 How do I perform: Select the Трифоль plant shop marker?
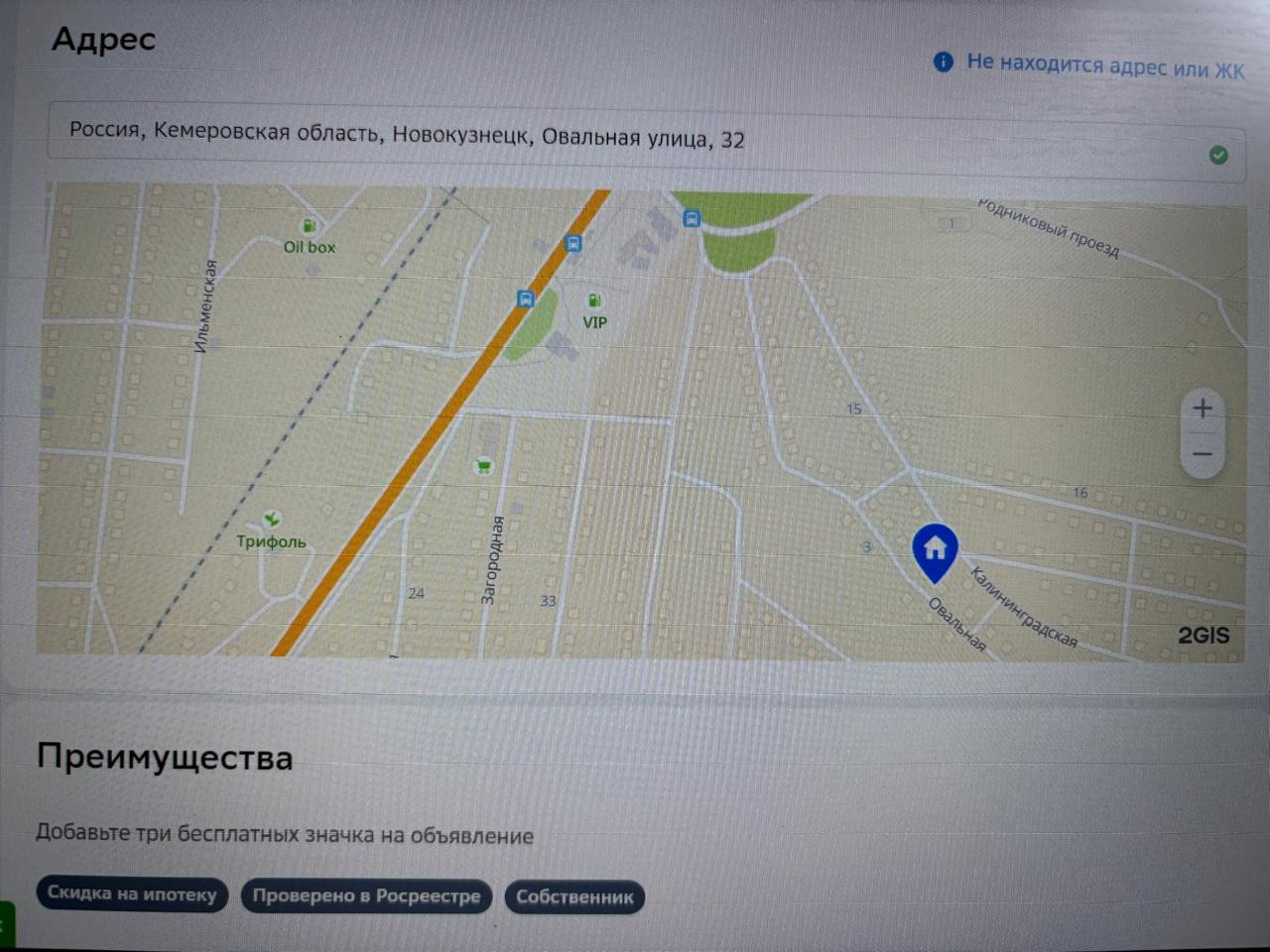point(271,519)
